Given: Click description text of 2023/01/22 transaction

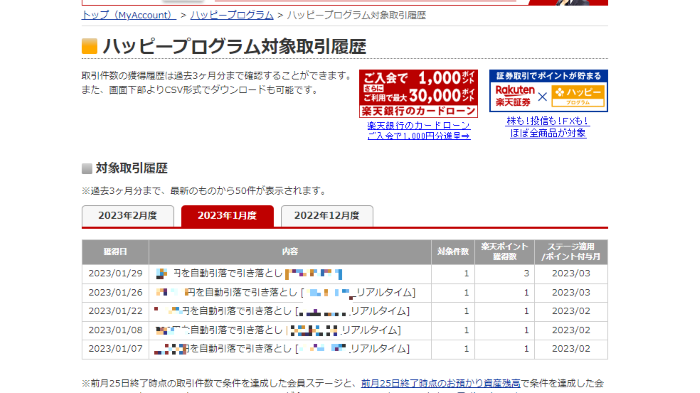Looking at the screenshot, I should tap(282, 311).
